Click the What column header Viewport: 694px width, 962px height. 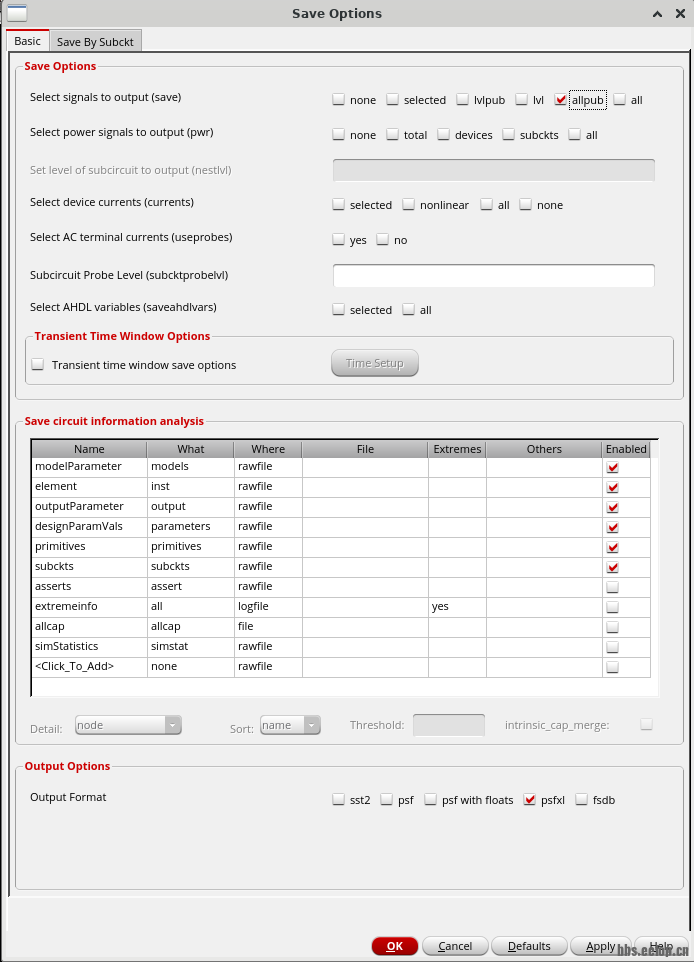tap(190, 449)
